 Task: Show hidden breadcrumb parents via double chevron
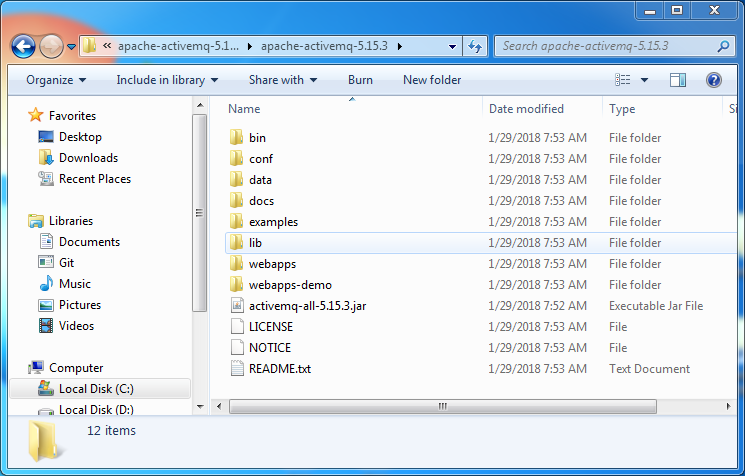[107, 46]
